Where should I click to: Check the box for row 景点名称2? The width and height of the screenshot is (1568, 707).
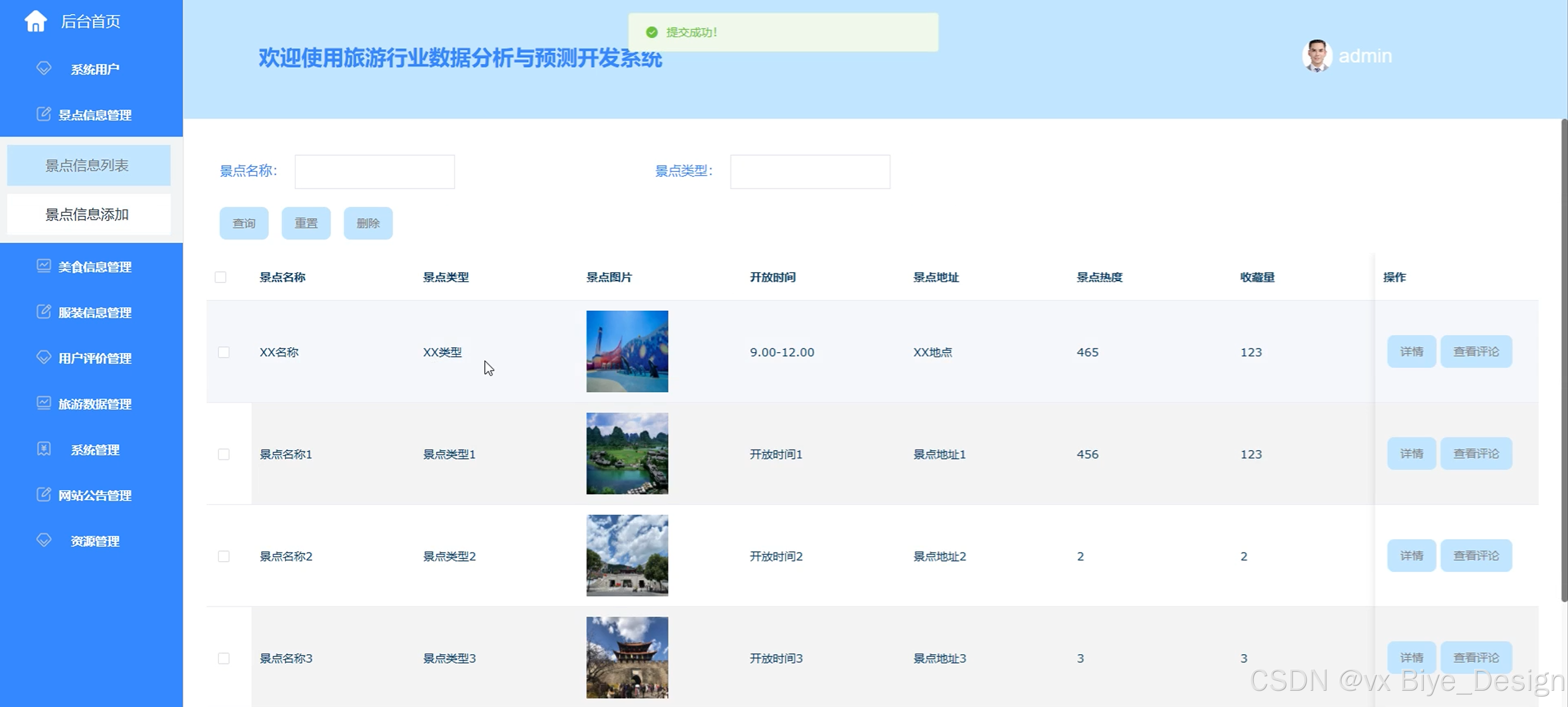[223, 557]
